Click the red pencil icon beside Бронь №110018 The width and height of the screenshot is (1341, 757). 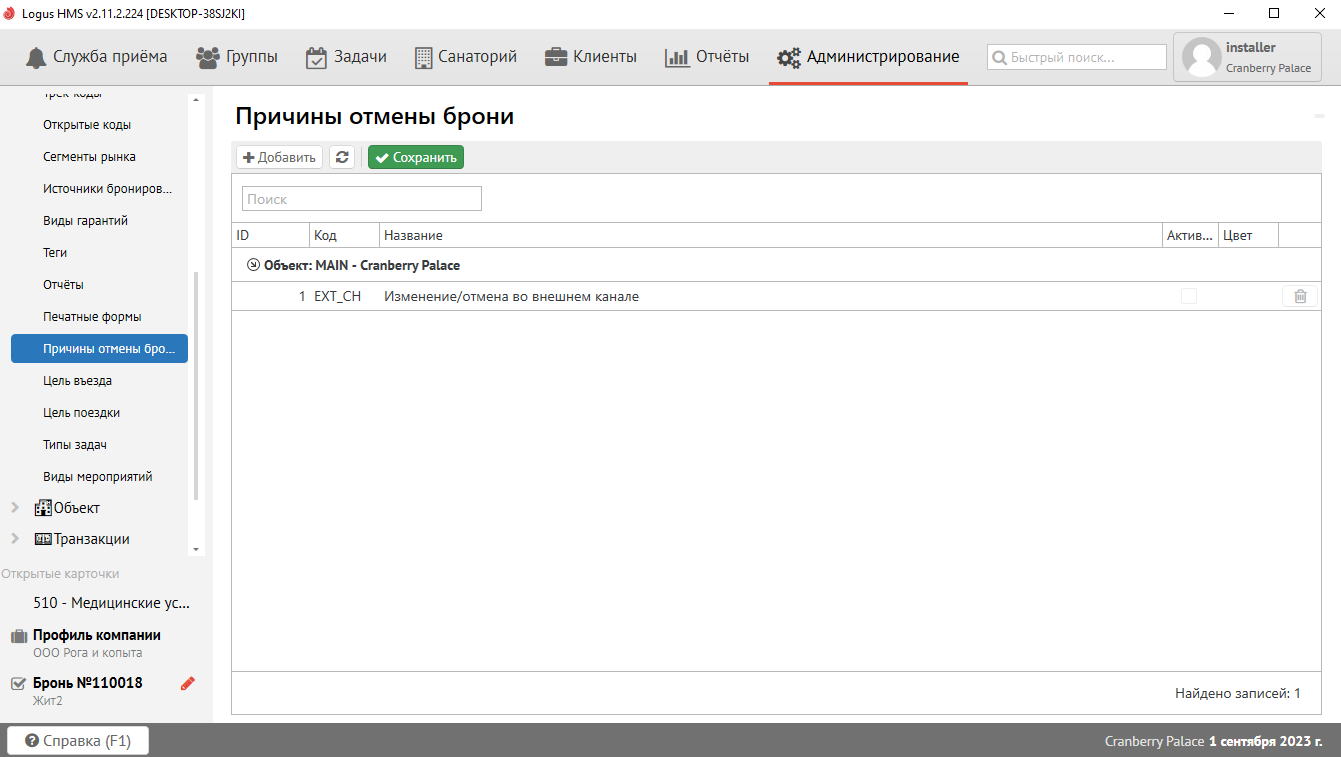point(187,684)
